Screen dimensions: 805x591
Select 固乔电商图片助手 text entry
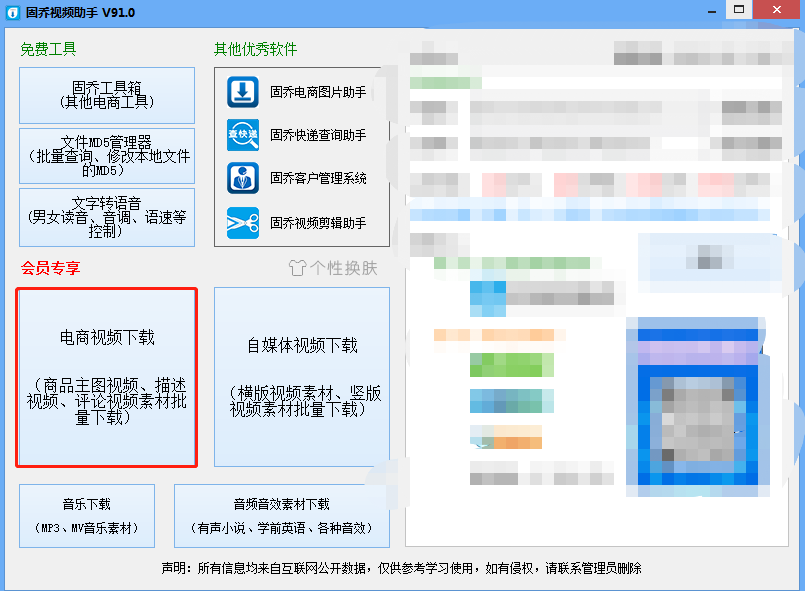tap(318, 92)
